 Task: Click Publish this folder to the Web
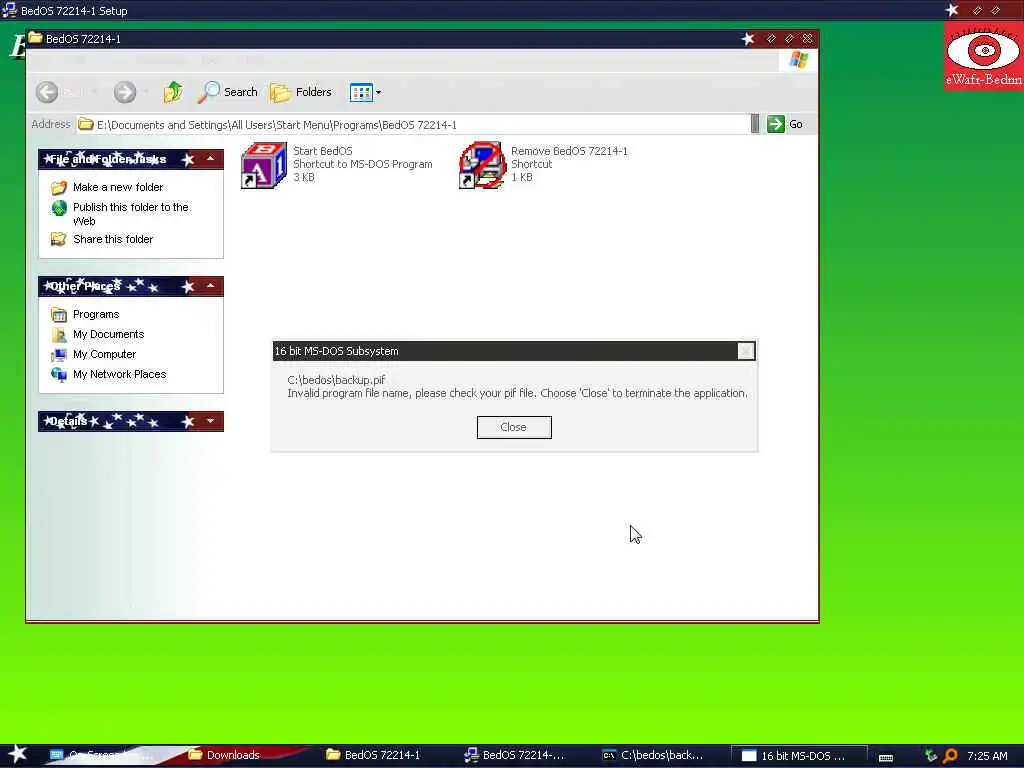coord(131,214)
